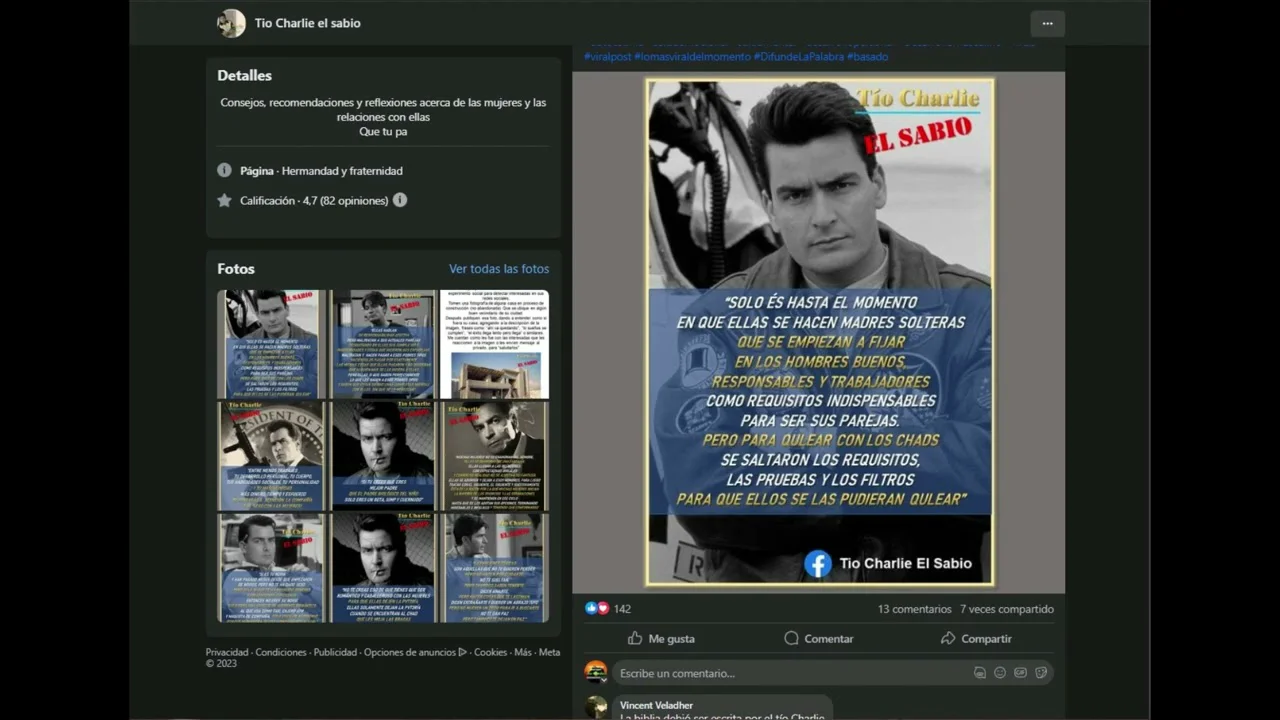Open Ver todas las fotos link

point(498,269)
